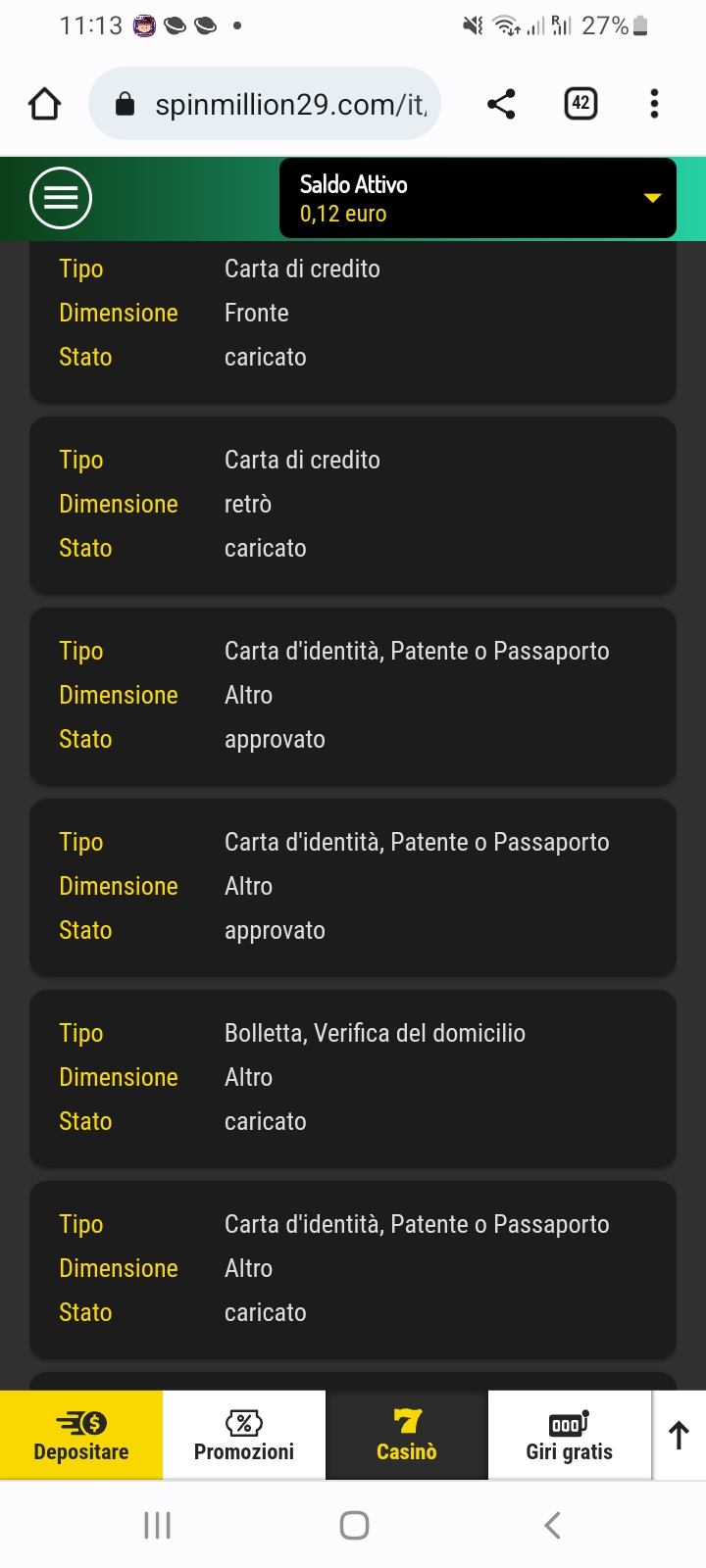Viewport: 706px width, 1568px height.
Task: Tap the share icon in browser bar
Action: [x=501, y=104]
